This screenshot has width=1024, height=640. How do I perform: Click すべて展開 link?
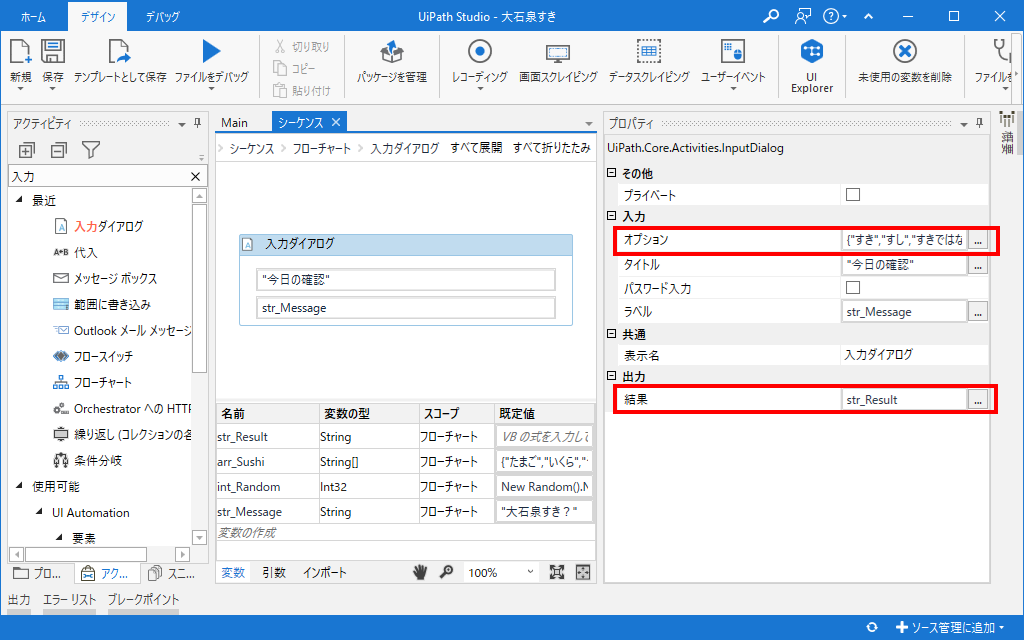(476, 148)
